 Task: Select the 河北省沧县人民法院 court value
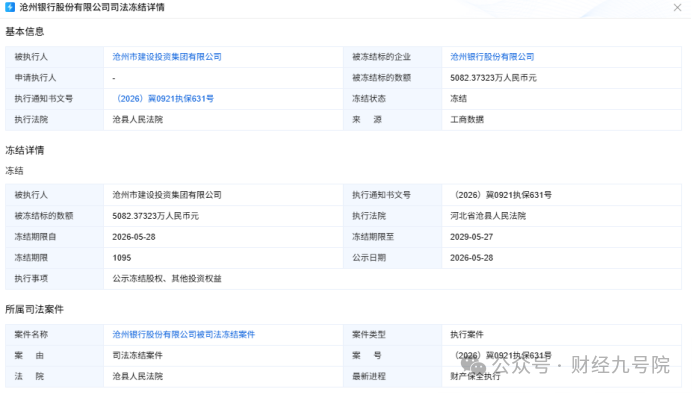click(x=488, y=216)
